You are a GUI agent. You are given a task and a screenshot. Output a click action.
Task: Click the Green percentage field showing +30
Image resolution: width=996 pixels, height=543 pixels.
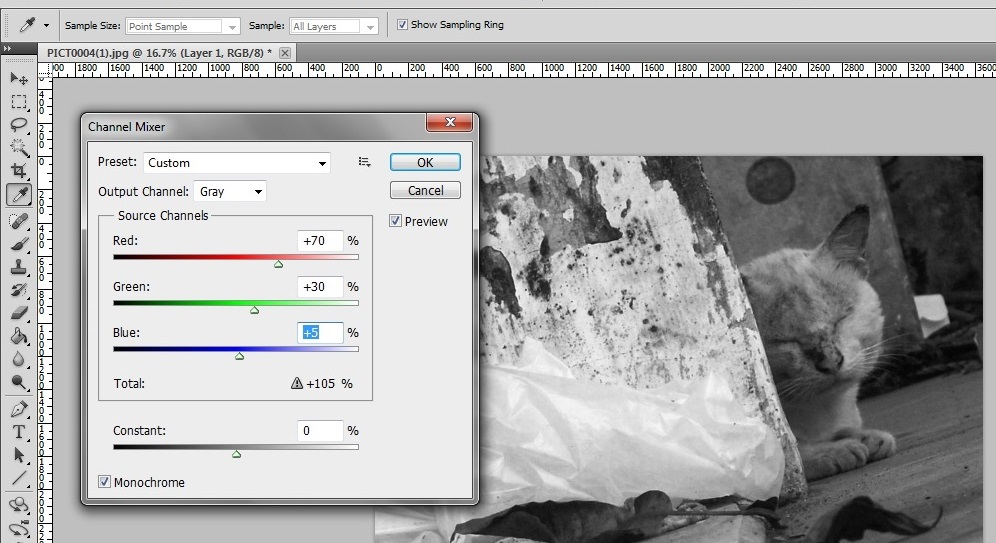point(320,286)
